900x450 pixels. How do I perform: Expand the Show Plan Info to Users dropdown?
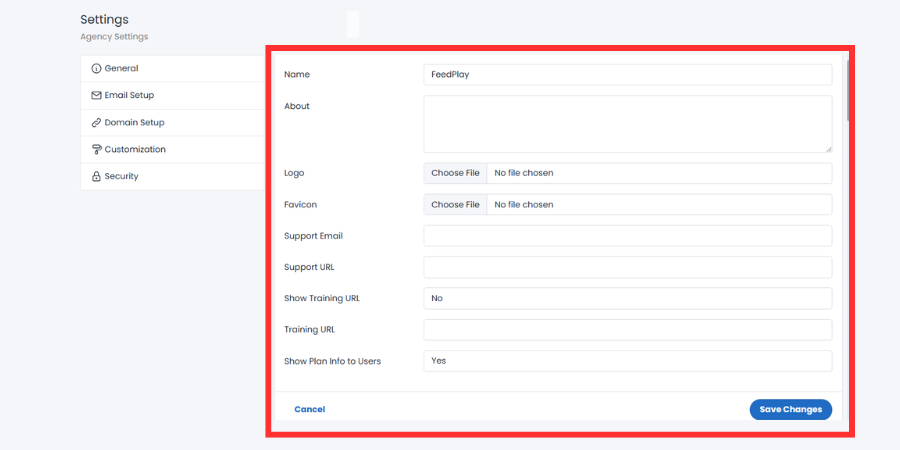627,361
